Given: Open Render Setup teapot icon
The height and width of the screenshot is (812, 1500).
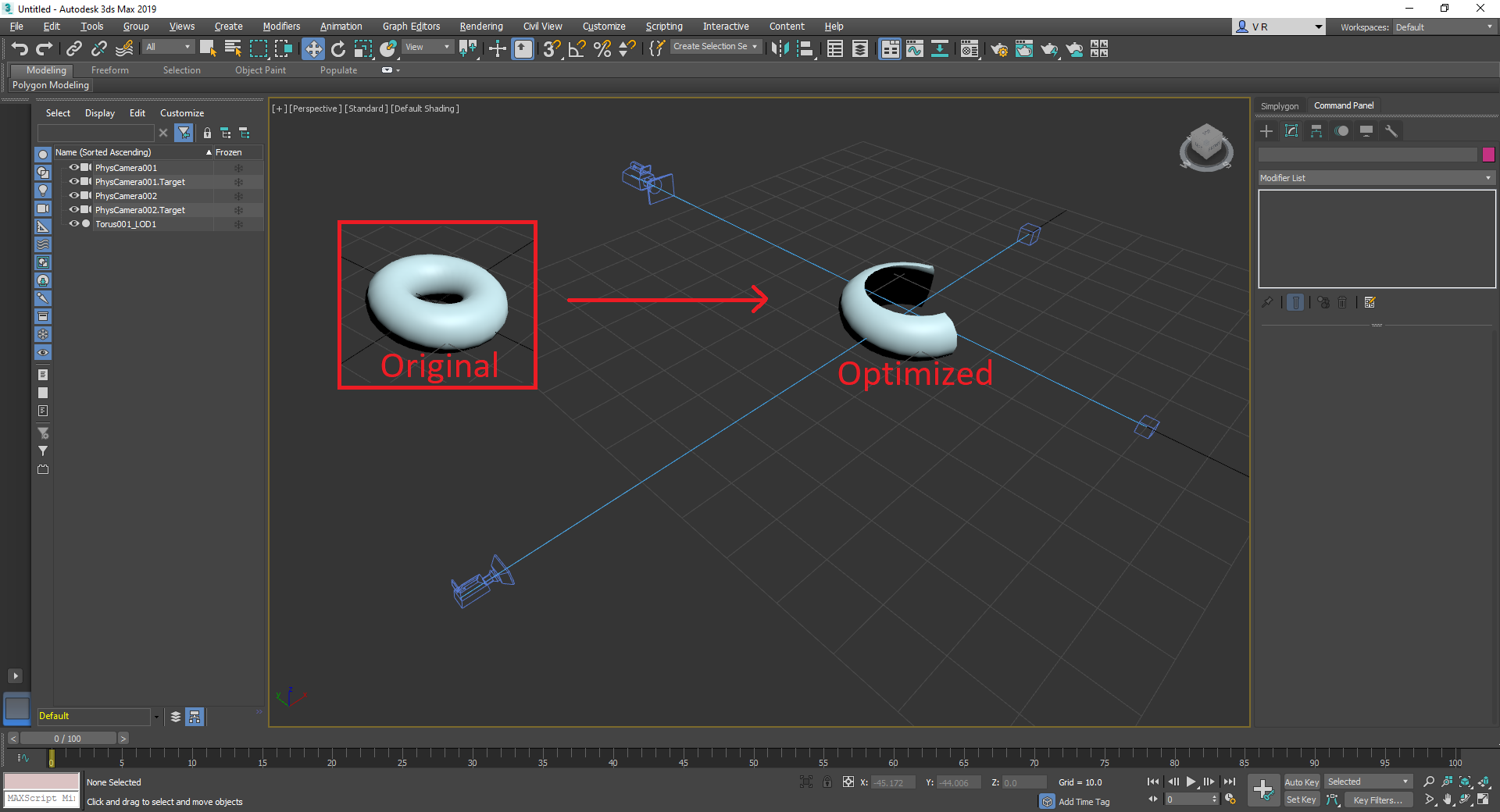Looking at the screenshot, I should point(998,49).
